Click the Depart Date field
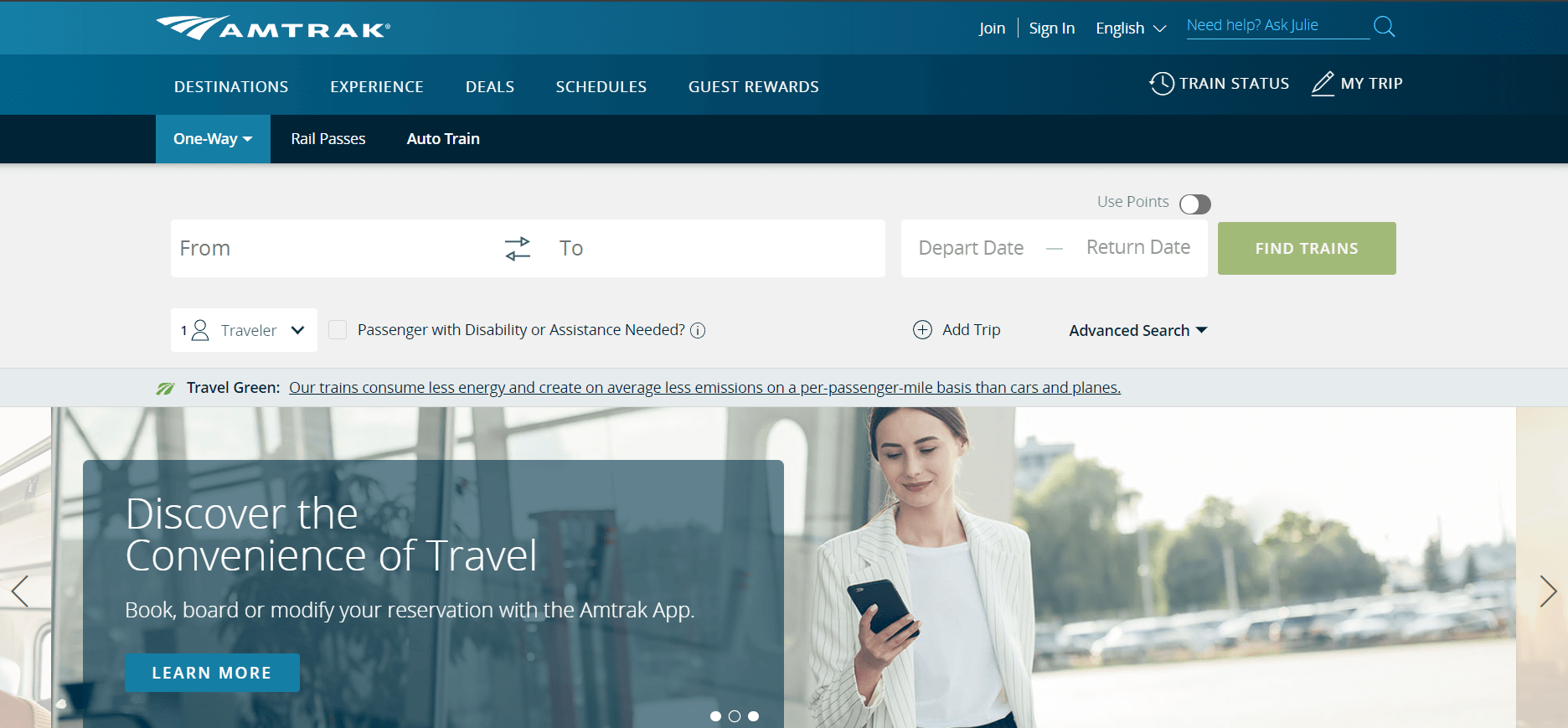Image resolution: width=1568 pixels, height=728 pixels. click(x=971, y=248)
